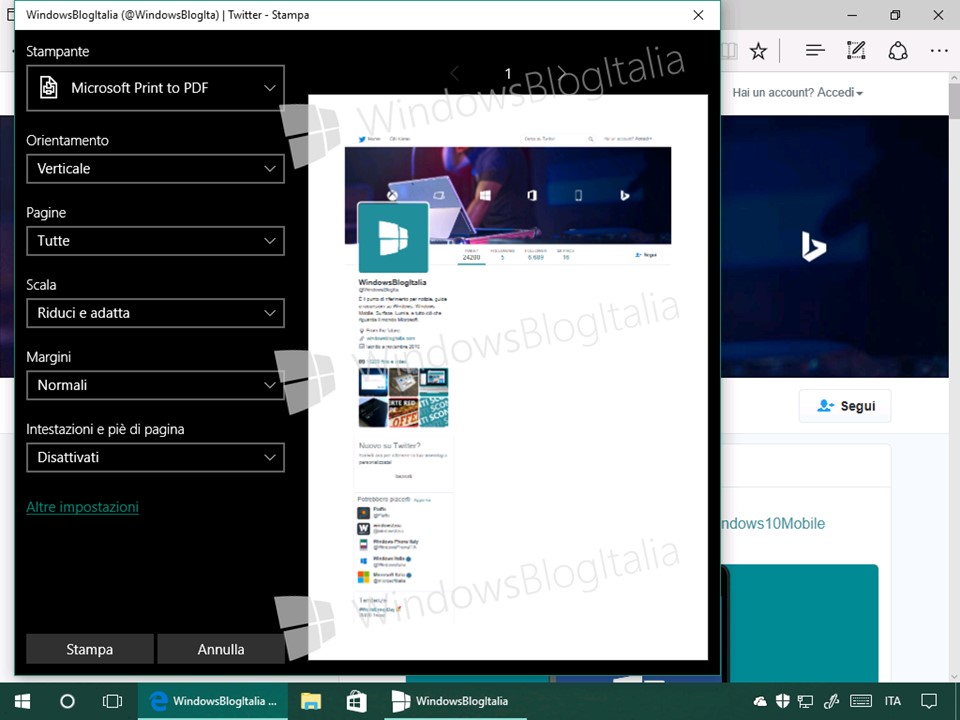Click Annulla to cancel printing
Image resolution: width=960 pixels, height=720 pixels.
221,649
